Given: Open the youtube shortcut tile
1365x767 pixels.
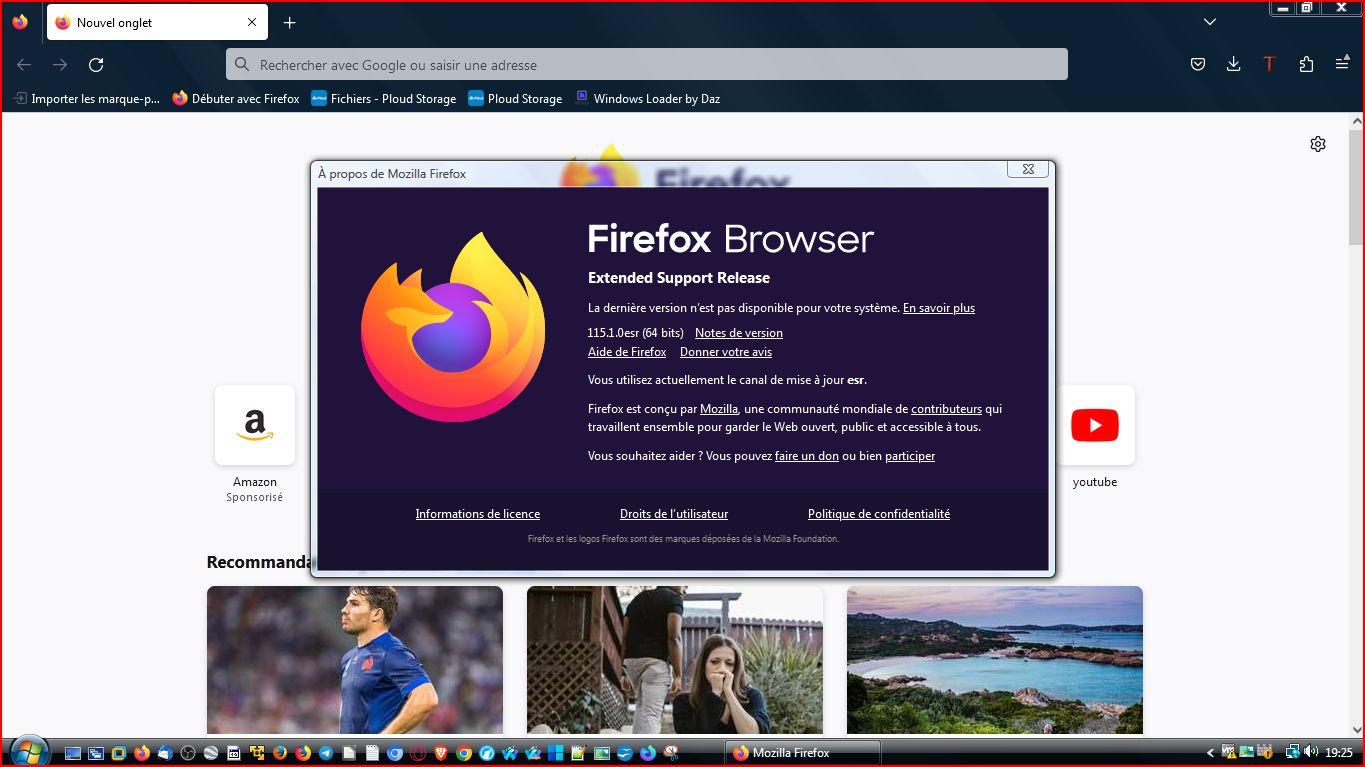Looking at the screenshot, I should click(x=1095, y=425).
